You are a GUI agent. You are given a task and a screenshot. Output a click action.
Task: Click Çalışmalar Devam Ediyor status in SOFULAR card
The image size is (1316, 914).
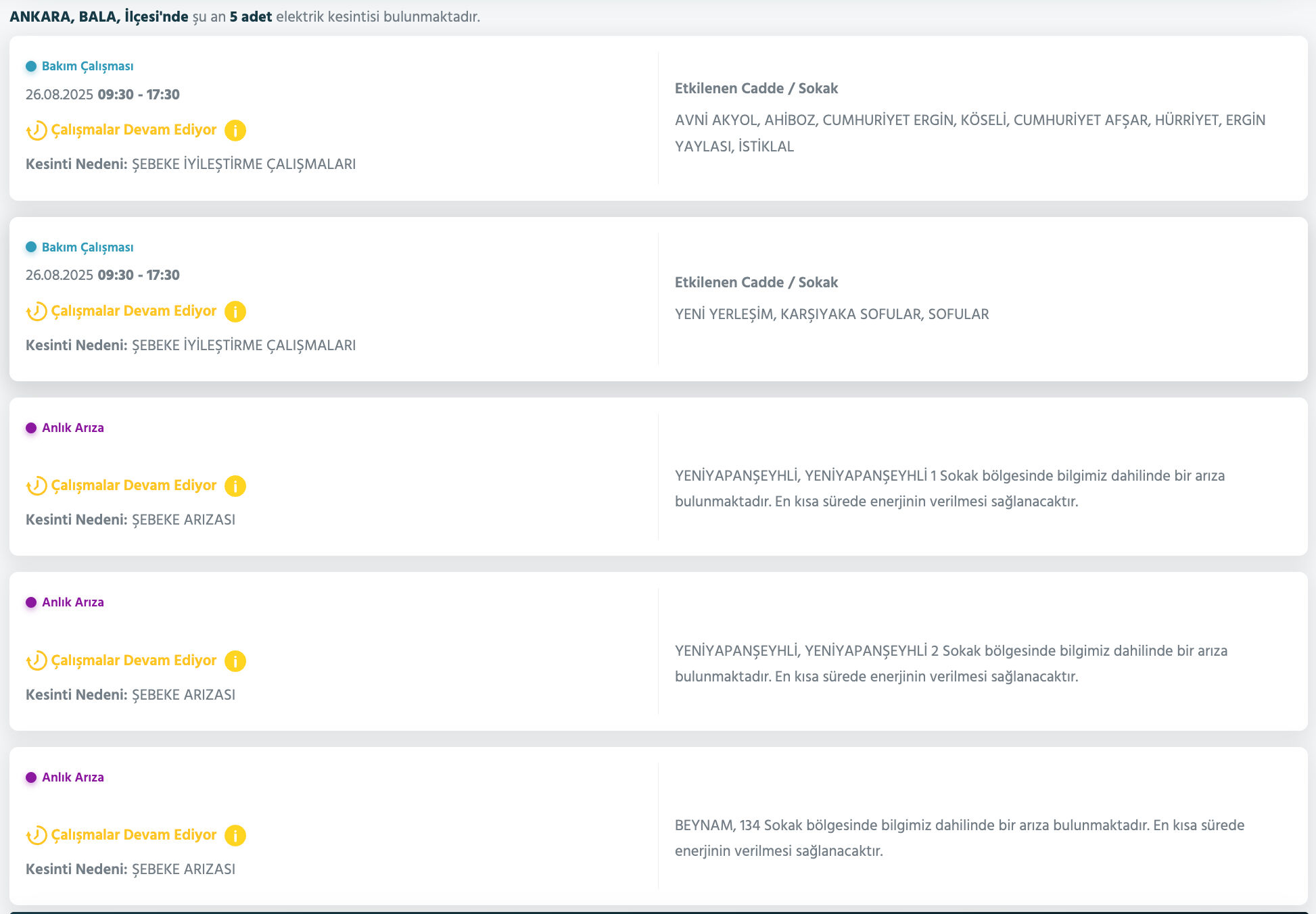(x=134, y=311)
